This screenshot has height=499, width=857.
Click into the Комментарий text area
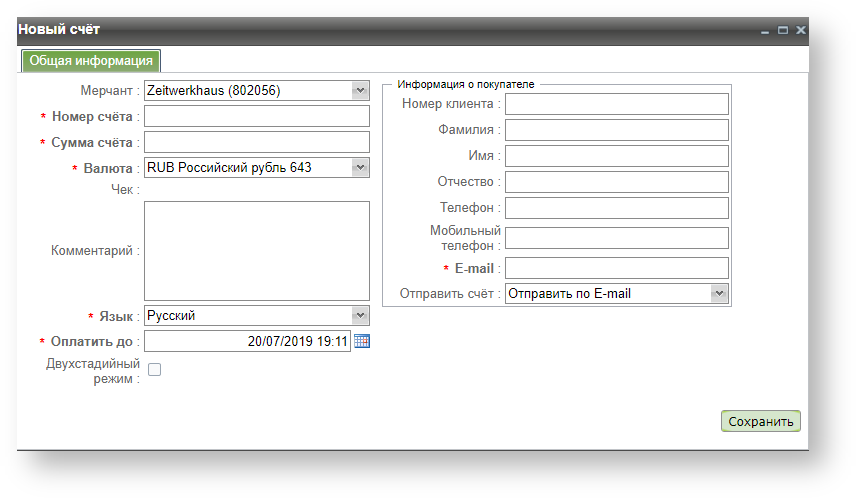click(257, 251)
